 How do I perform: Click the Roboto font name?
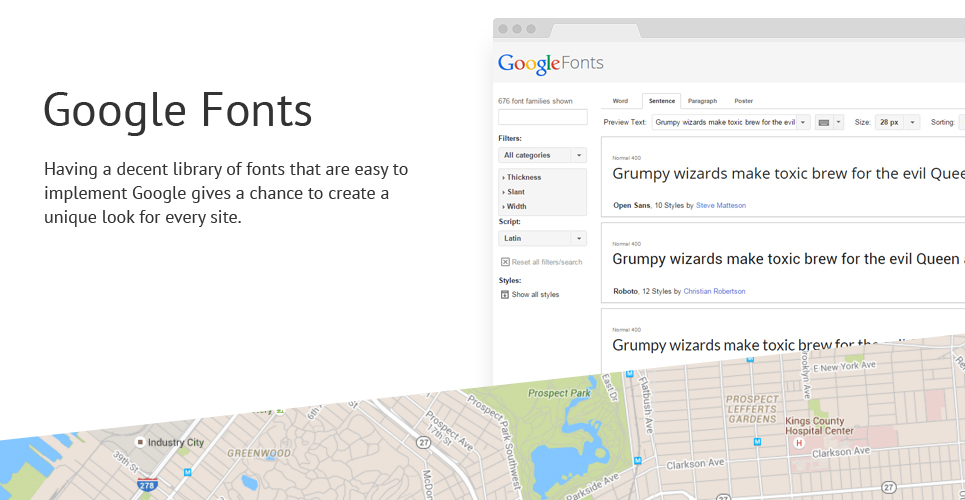point(625,291)
